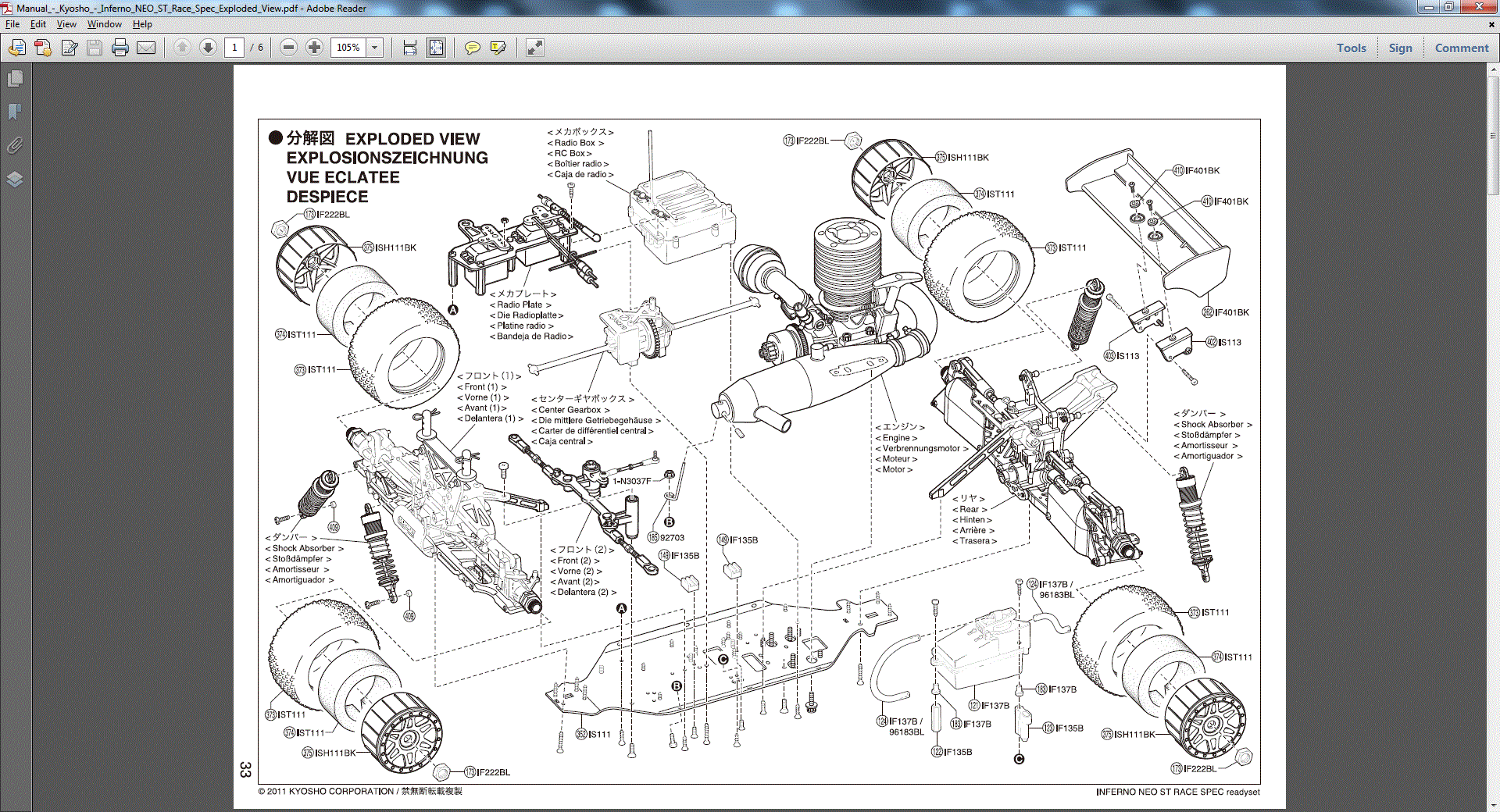Click the page number input field
Image resolution: width=1500 pixels, height=812 pixels.
pos(234,48)
